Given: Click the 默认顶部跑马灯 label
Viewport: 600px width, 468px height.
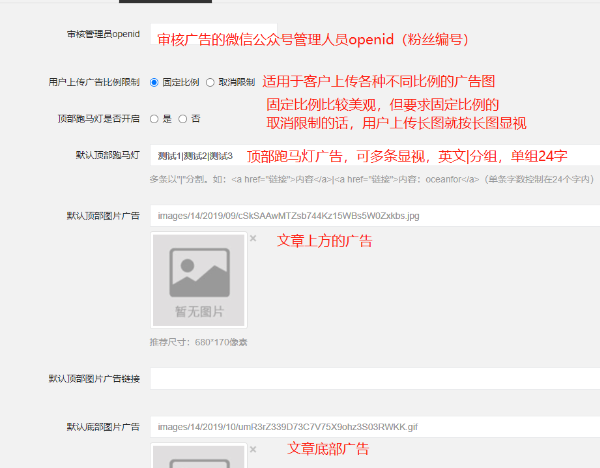Looking at the screenshot, I should pyautogui.click(x=108, y=155).
